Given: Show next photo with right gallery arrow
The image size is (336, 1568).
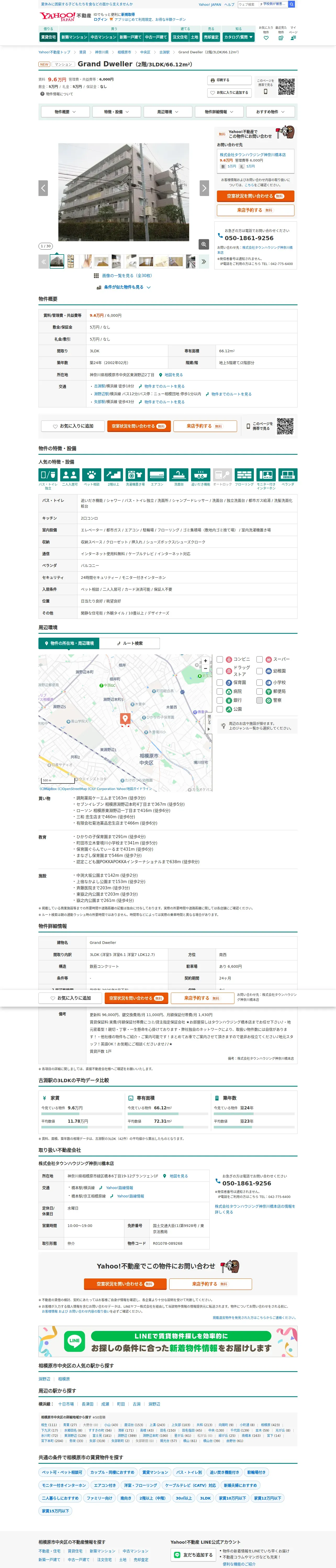Looking at the screenshot, I should click(x=204, y=188).
